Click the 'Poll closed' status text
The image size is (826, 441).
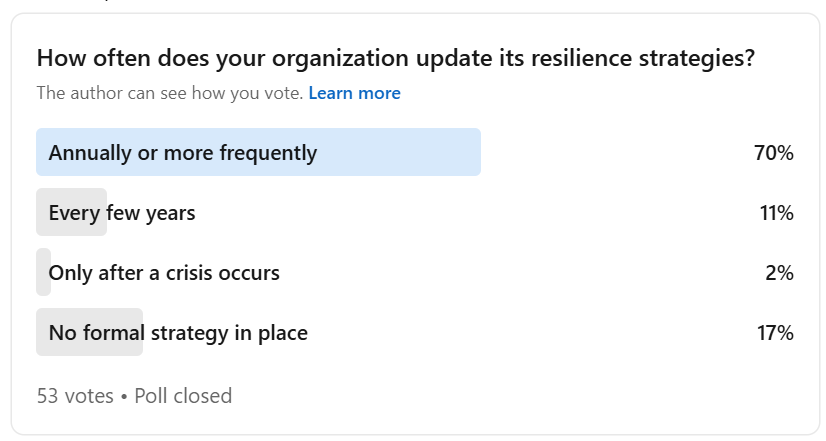185,395
